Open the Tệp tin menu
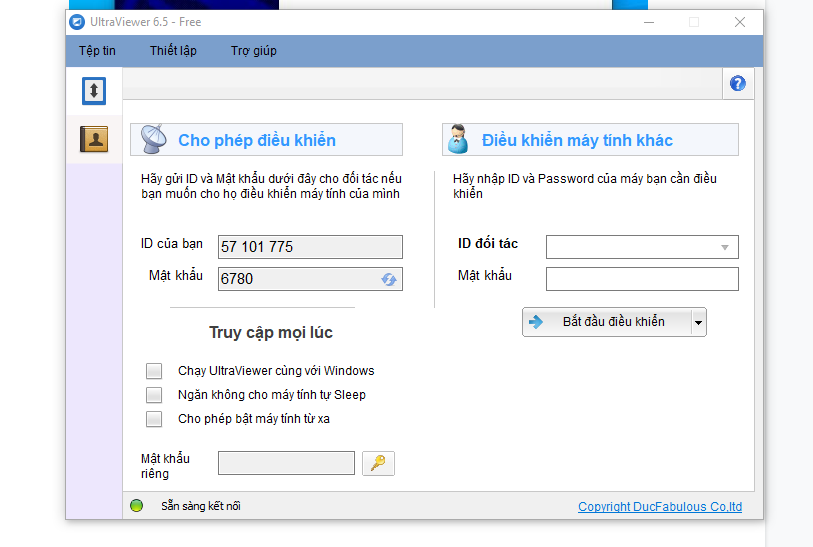 coord(97,51)
